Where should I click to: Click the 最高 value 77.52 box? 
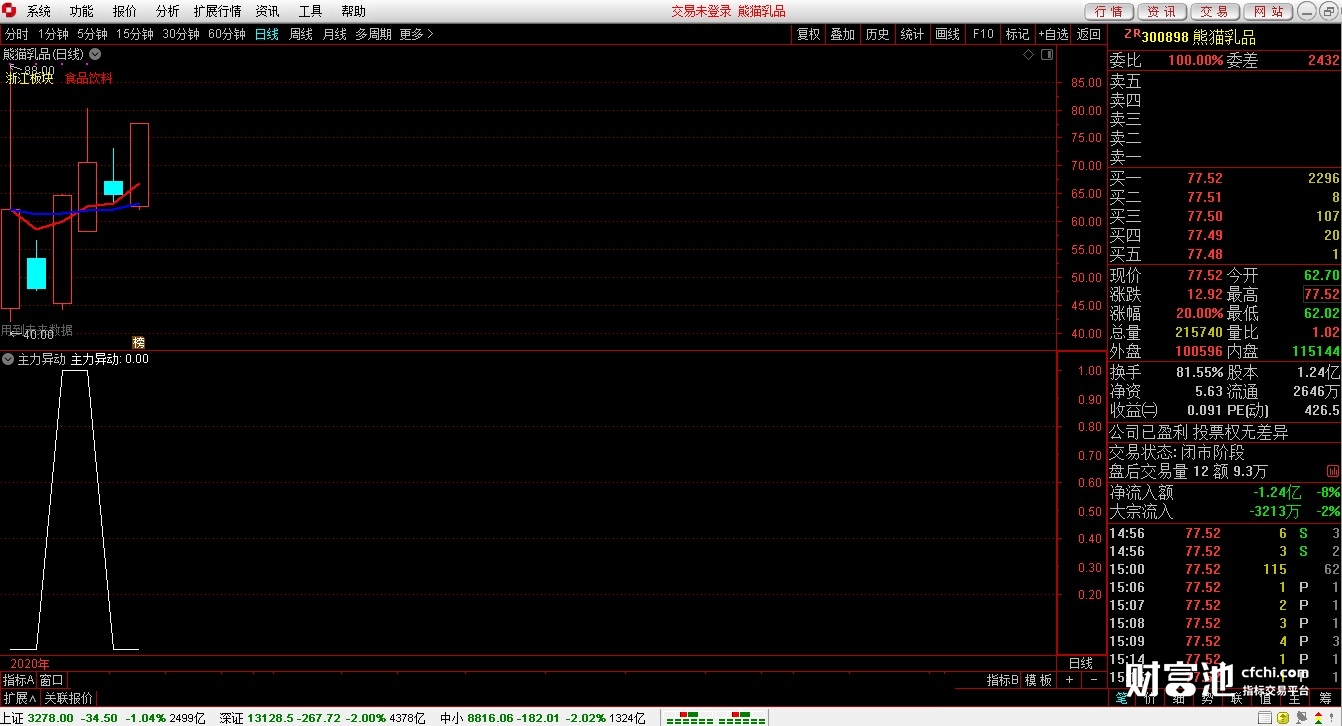(x=1321, y=294)
